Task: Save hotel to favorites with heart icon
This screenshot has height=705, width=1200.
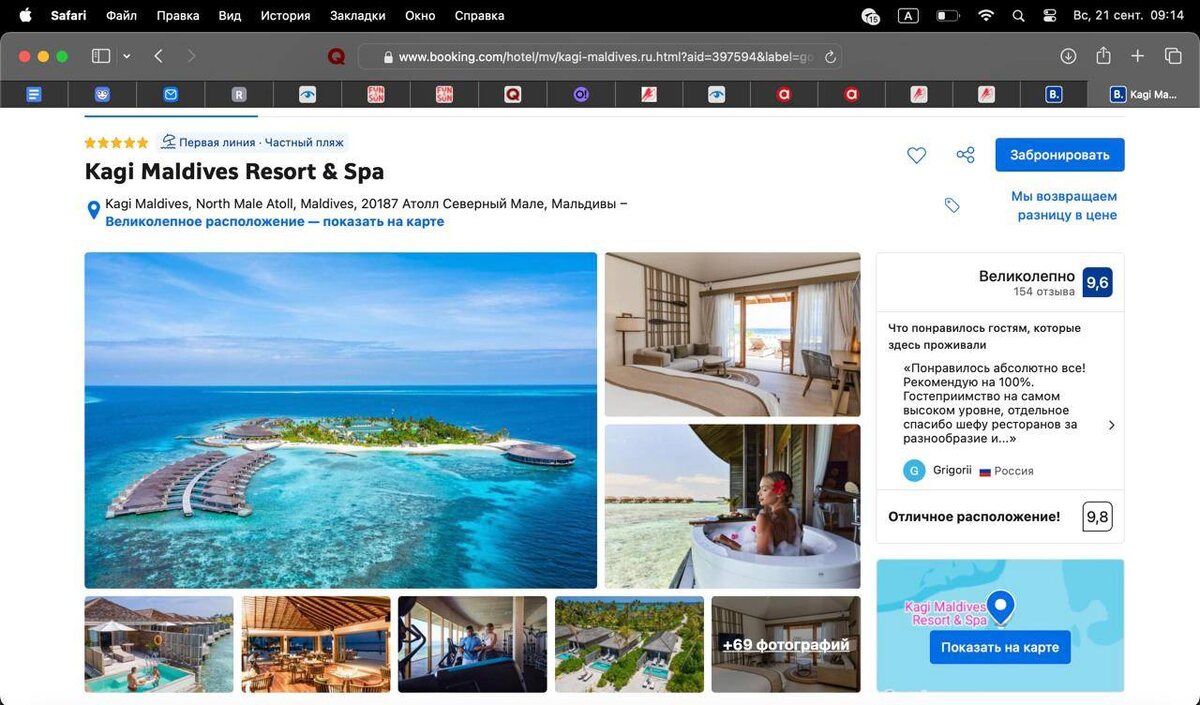Action: click(x=916, y=155)
